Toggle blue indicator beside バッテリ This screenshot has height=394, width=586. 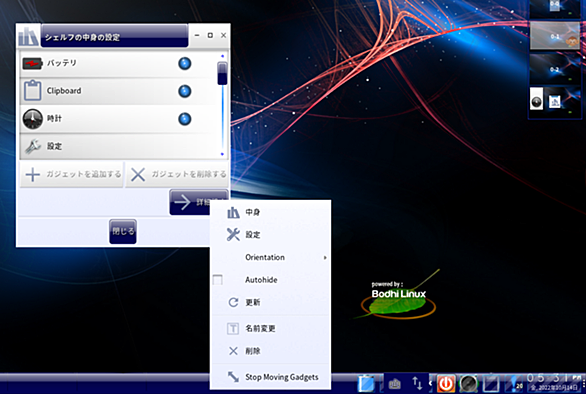click(x=185, y=64)
